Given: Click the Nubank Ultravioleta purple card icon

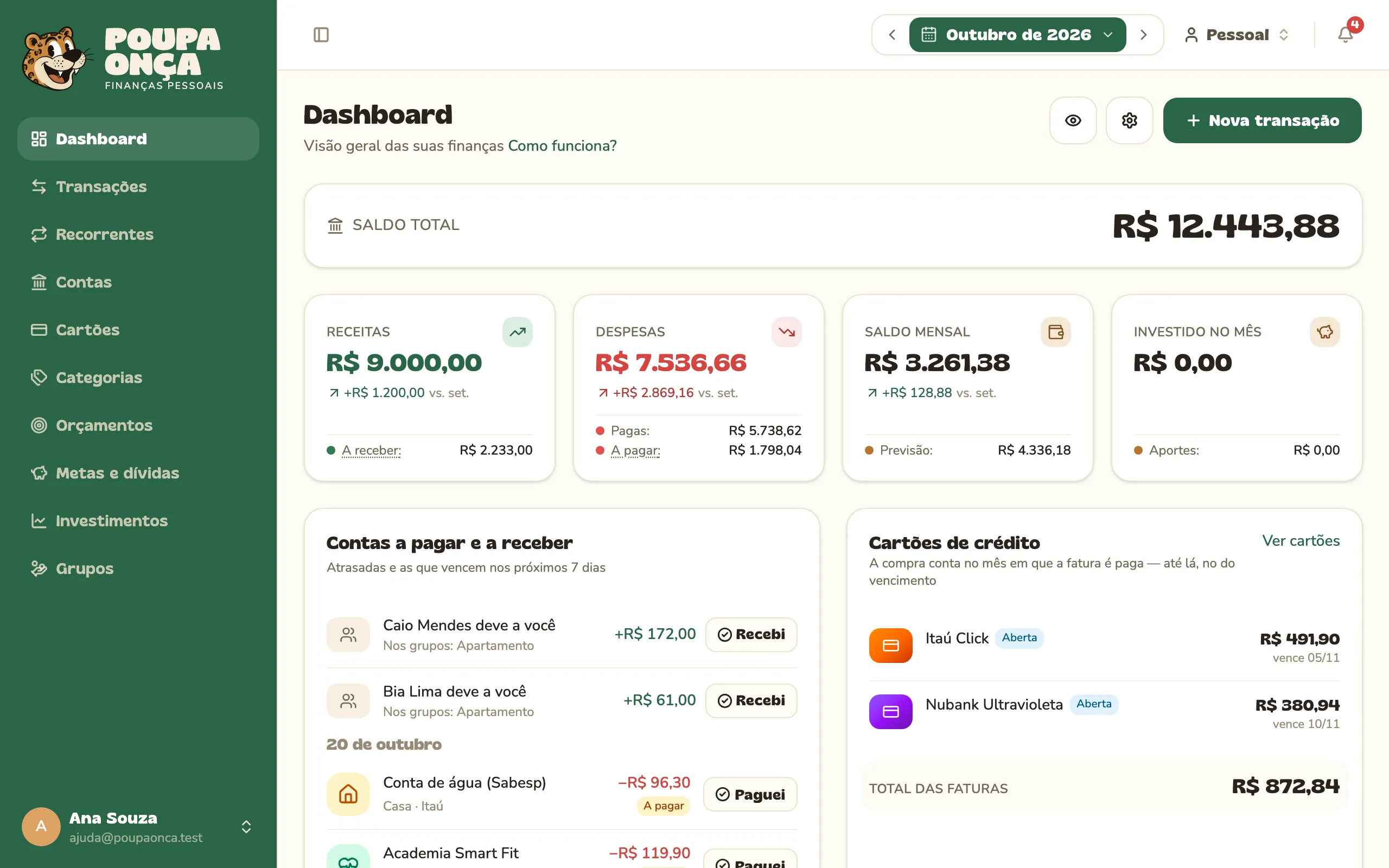Looking at the screenshot, I should 890,712.
